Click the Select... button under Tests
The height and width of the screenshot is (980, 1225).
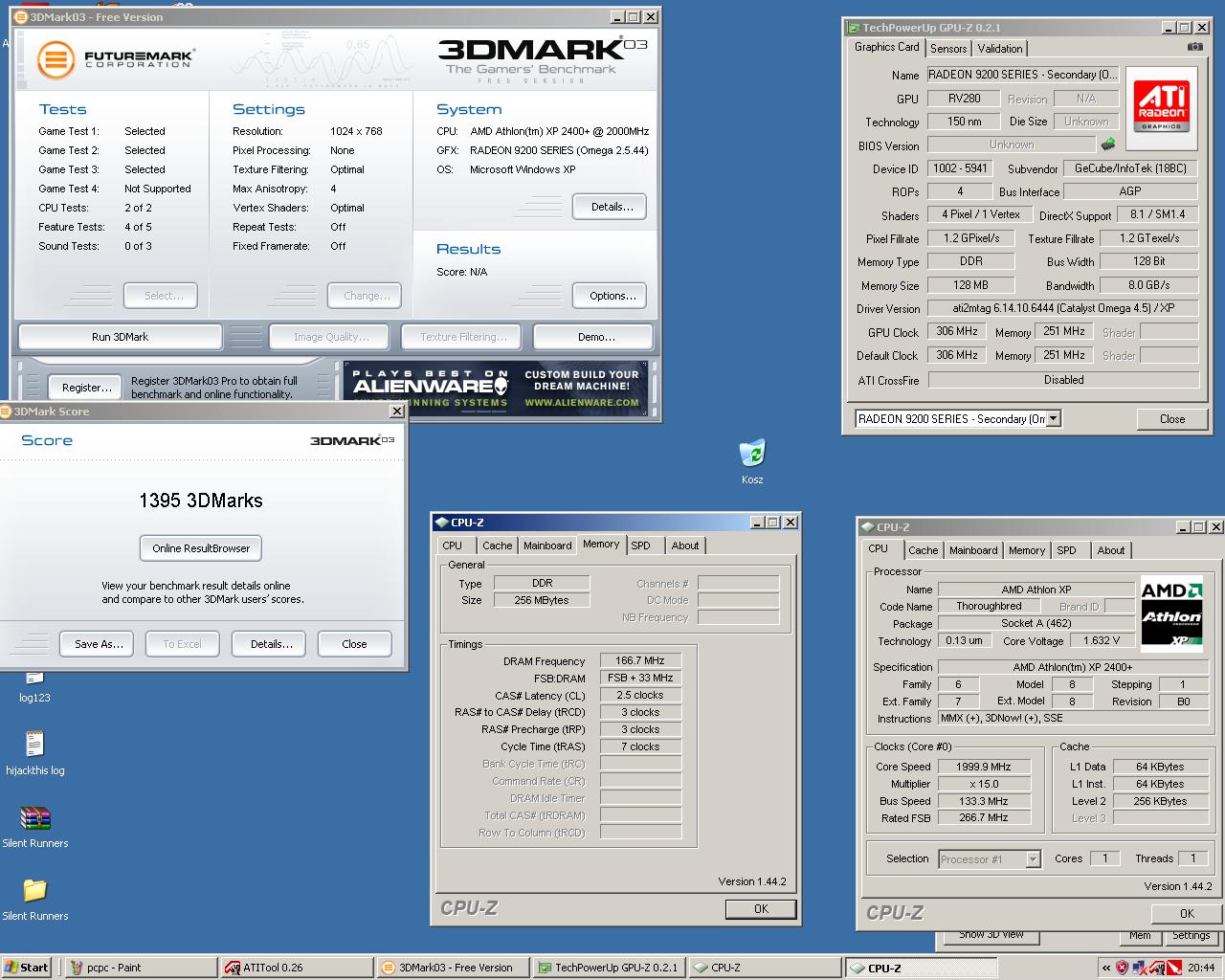coord(161,296)
